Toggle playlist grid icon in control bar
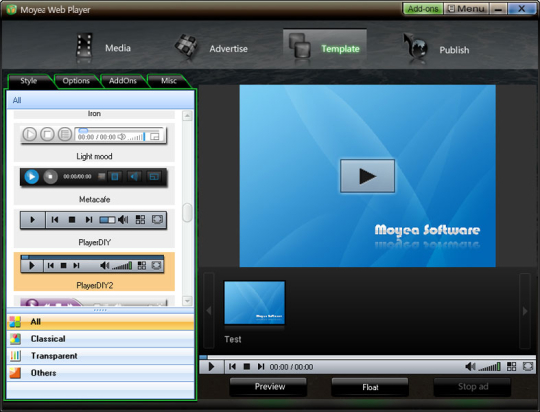The width and height of the screenshot is (540, 412). [512, 367]
